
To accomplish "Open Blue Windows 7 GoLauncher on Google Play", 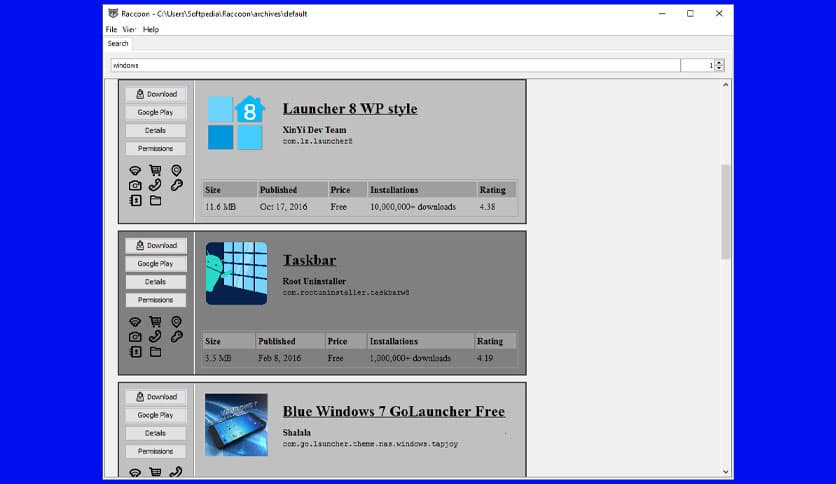I will click(x=156, y=415).
